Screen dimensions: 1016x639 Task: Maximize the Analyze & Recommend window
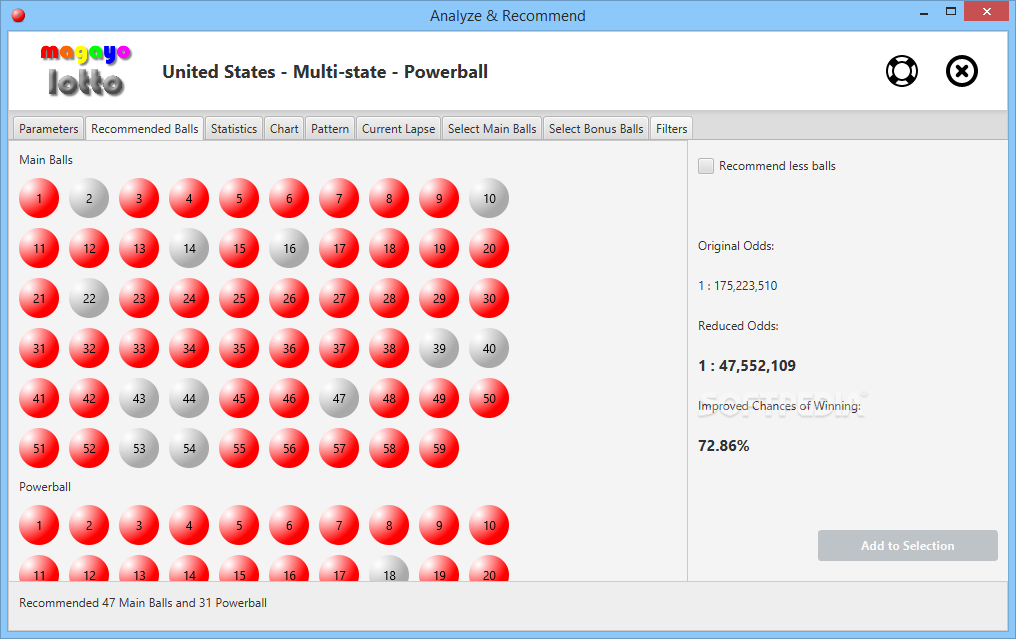point(951,11)
